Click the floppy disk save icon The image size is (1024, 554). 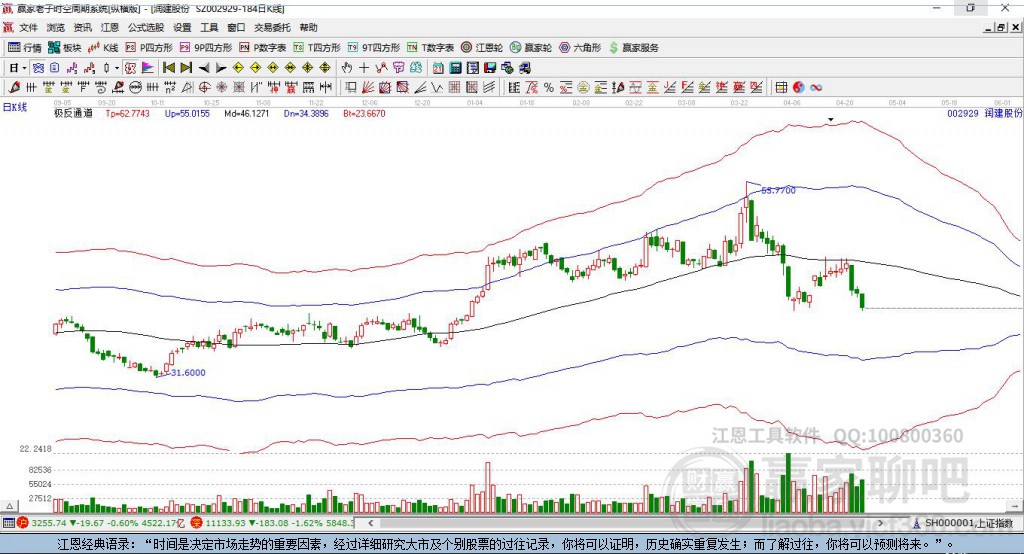(x=490, y=68)
